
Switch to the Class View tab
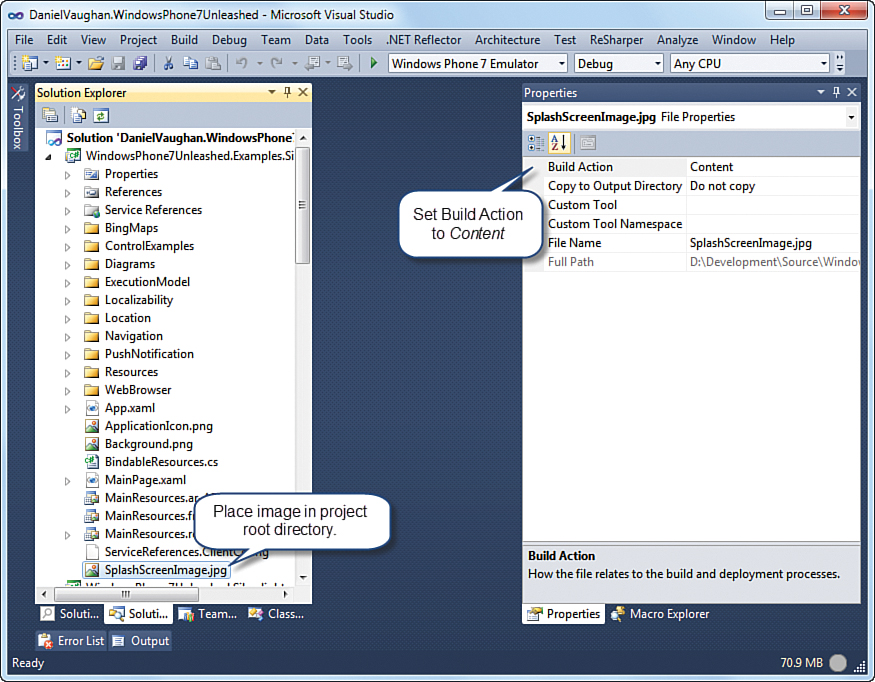[x=277, y=614]
